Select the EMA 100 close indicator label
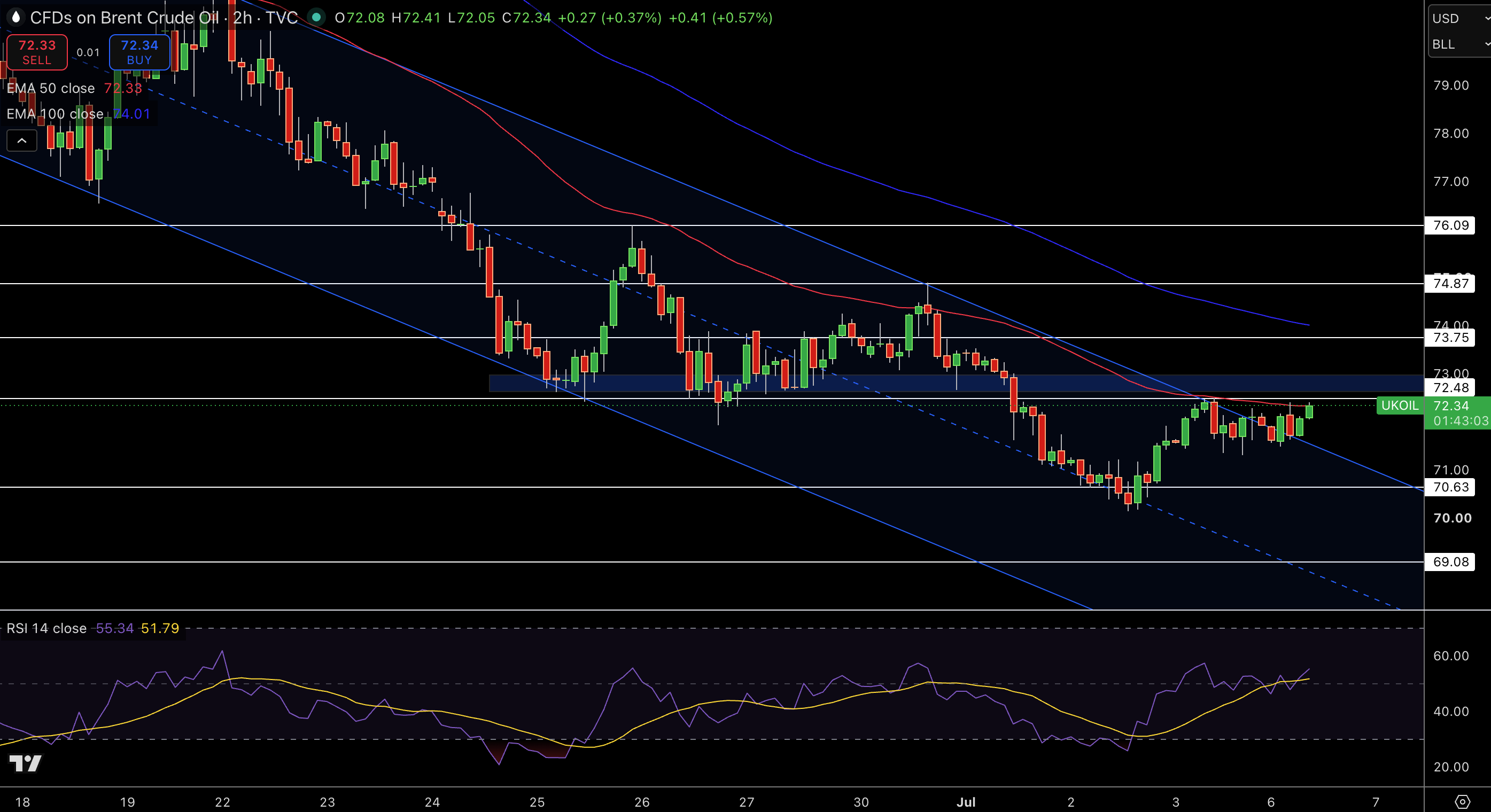The height and width of the screenshot is (812, 1491). tap(55, 114)
